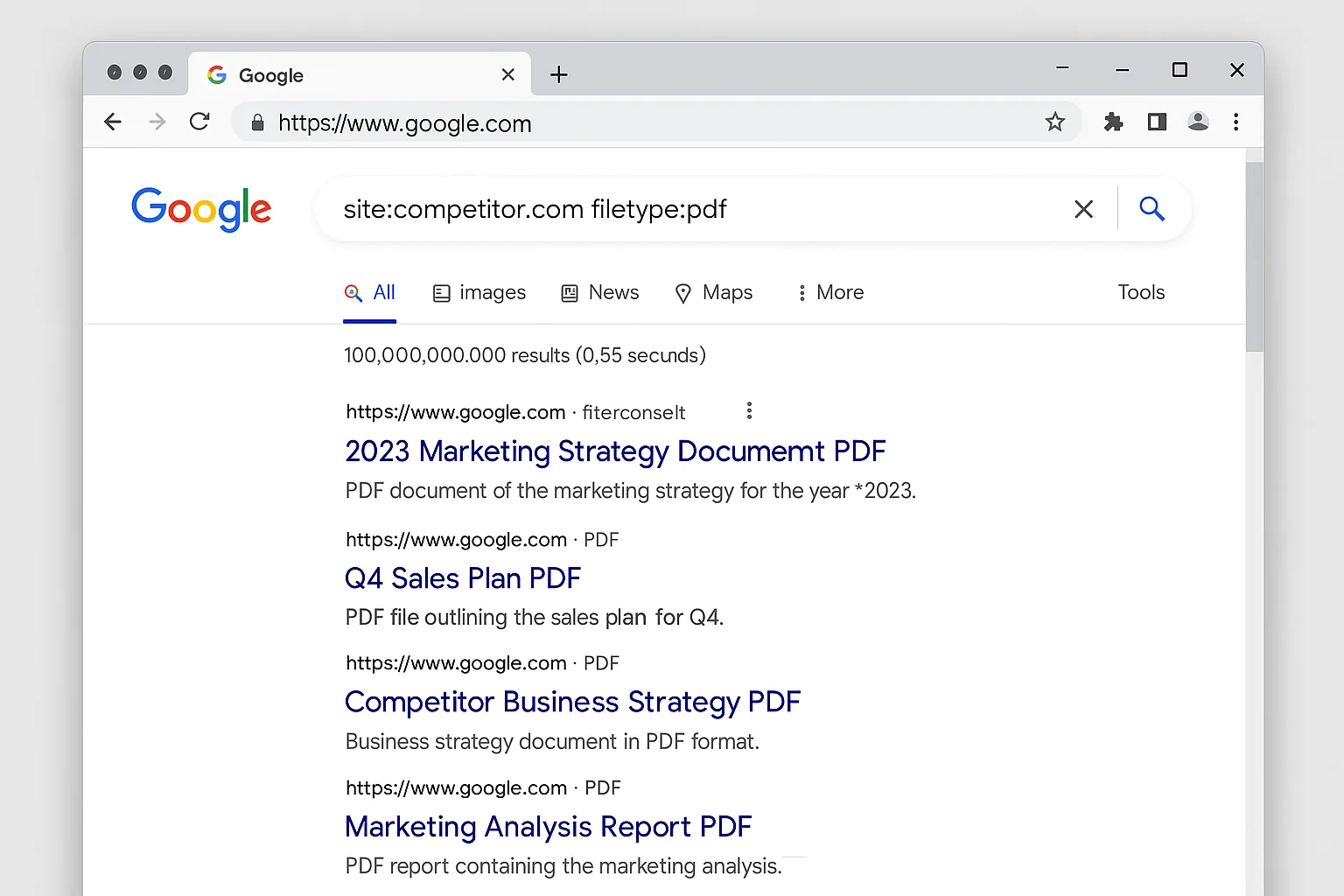Click the browser profile avatar icon
Viewport: 1344px width, 896px height.
(x=1198, y=122)
